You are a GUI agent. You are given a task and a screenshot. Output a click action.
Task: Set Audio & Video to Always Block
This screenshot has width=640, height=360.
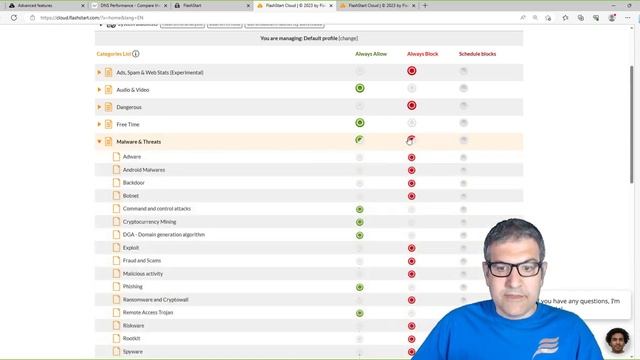coord(411,88)
